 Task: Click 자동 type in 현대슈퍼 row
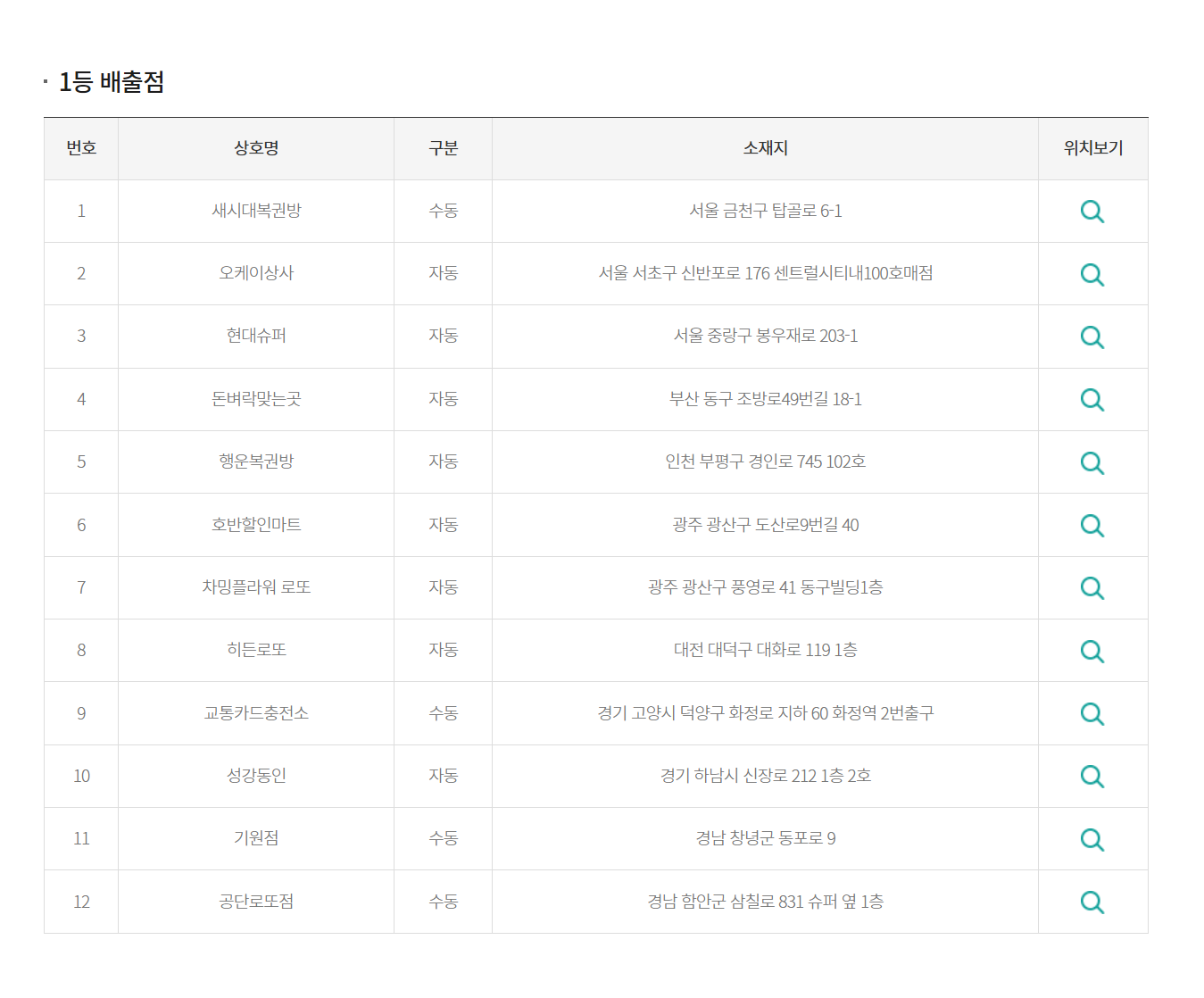coord(443,336)
